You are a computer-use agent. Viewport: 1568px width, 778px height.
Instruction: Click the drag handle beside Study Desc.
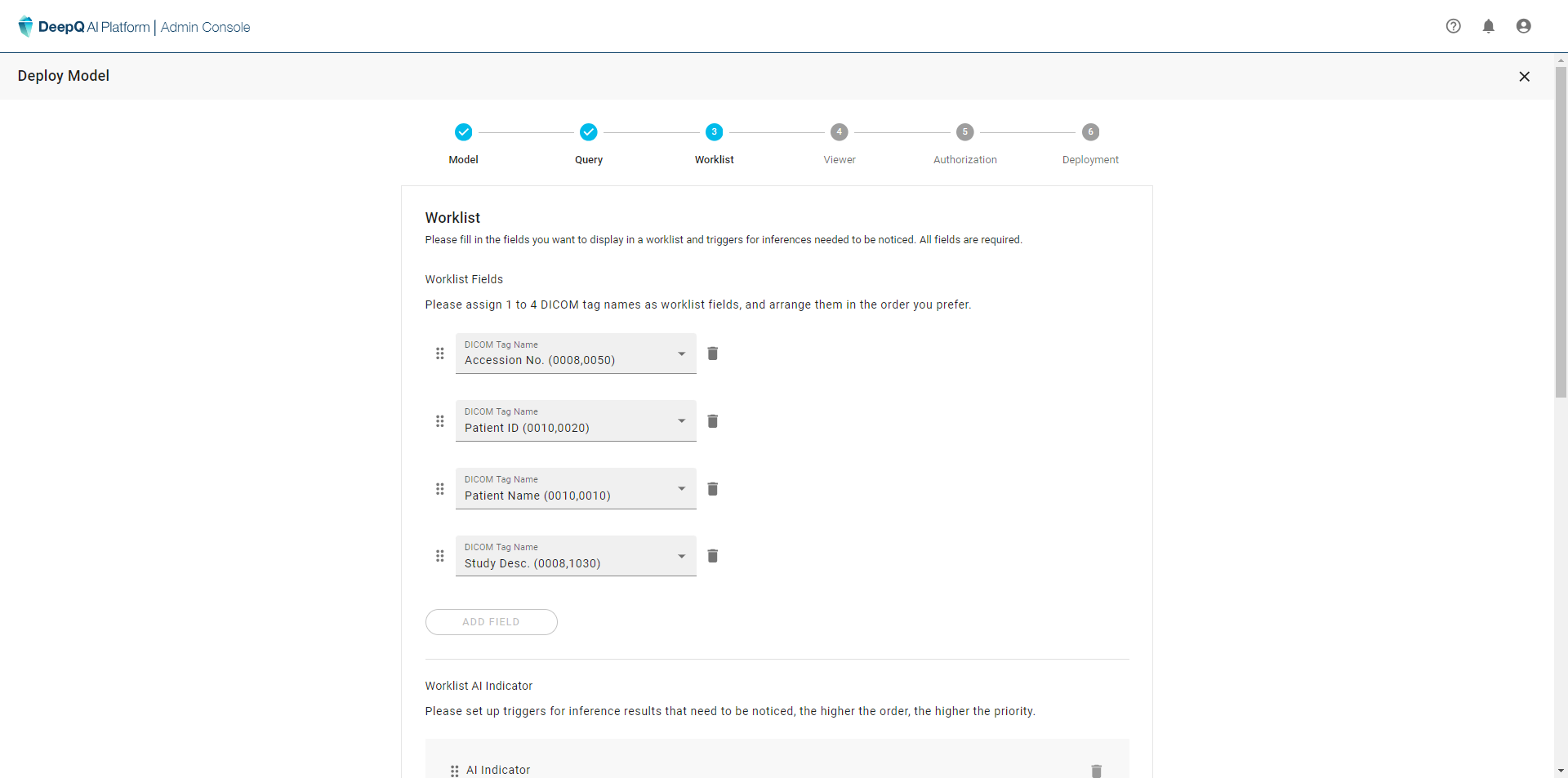click(x=440, y=556)
